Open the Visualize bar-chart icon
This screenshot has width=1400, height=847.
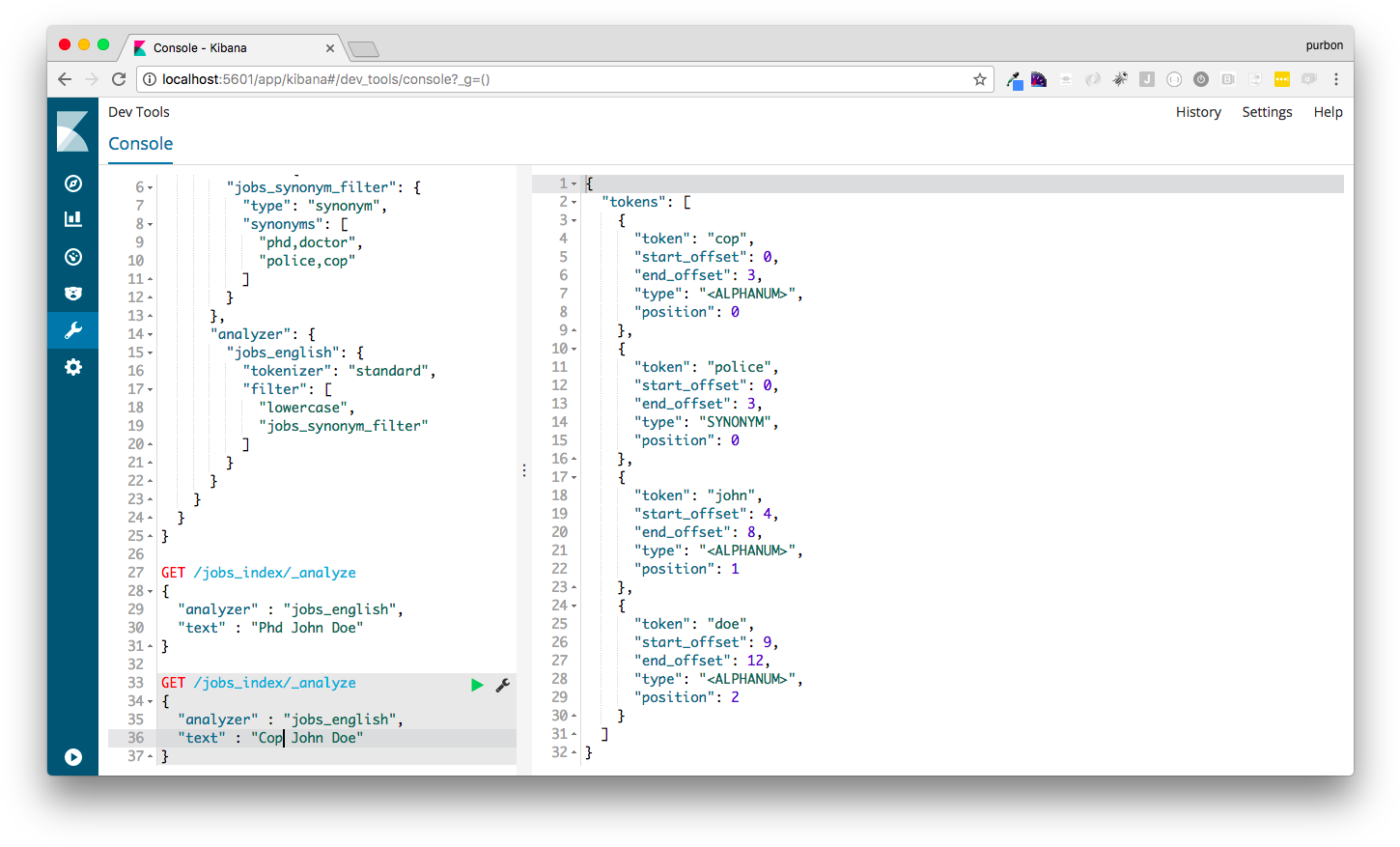pyautogui.click(x=73, y=218)
